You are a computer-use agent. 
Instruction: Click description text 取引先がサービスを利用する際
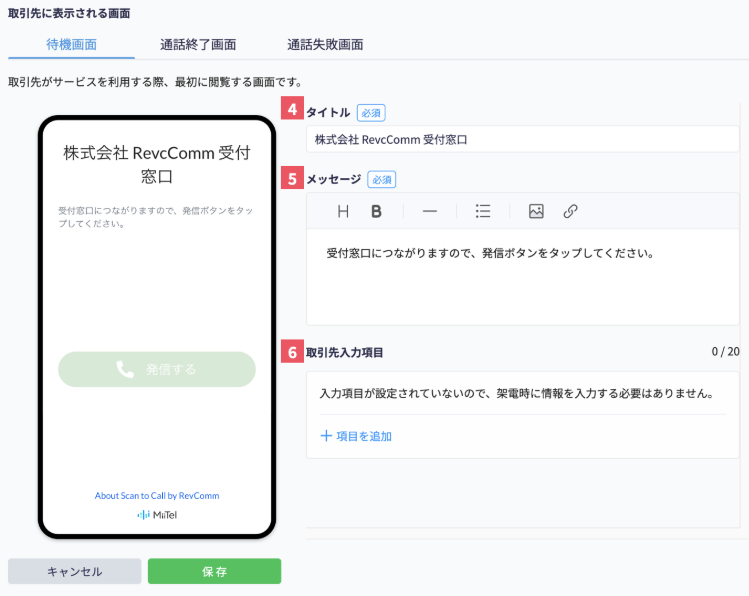pos(155,82)
